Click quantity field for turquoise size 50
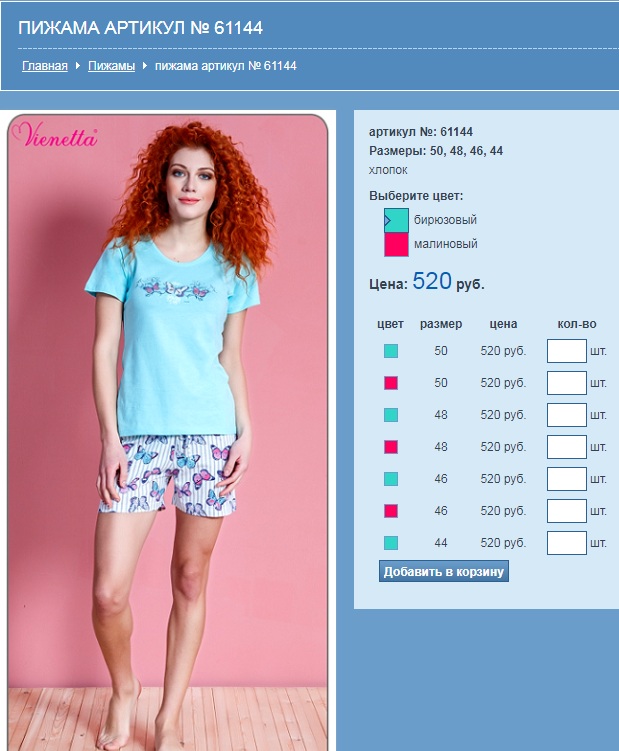Screen dimensions: 619x751 point(567,351)
